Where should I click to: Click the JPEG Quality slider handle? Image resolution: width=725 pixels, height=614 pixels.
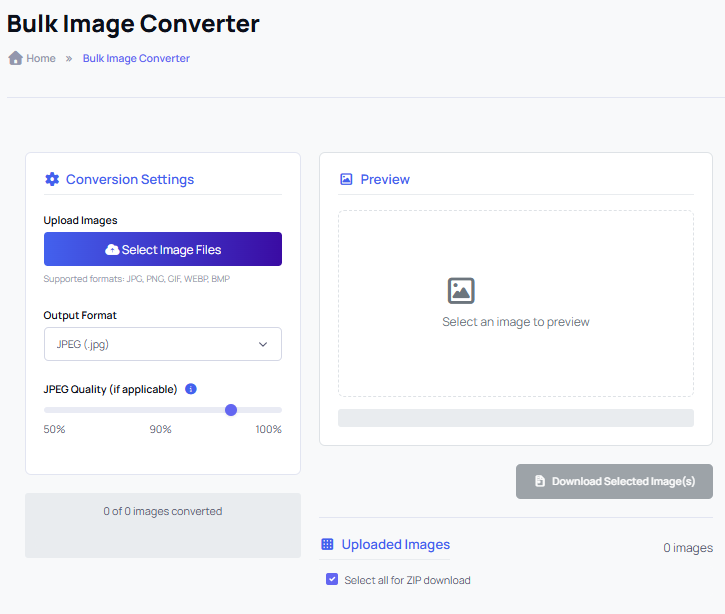click(231, 410)
